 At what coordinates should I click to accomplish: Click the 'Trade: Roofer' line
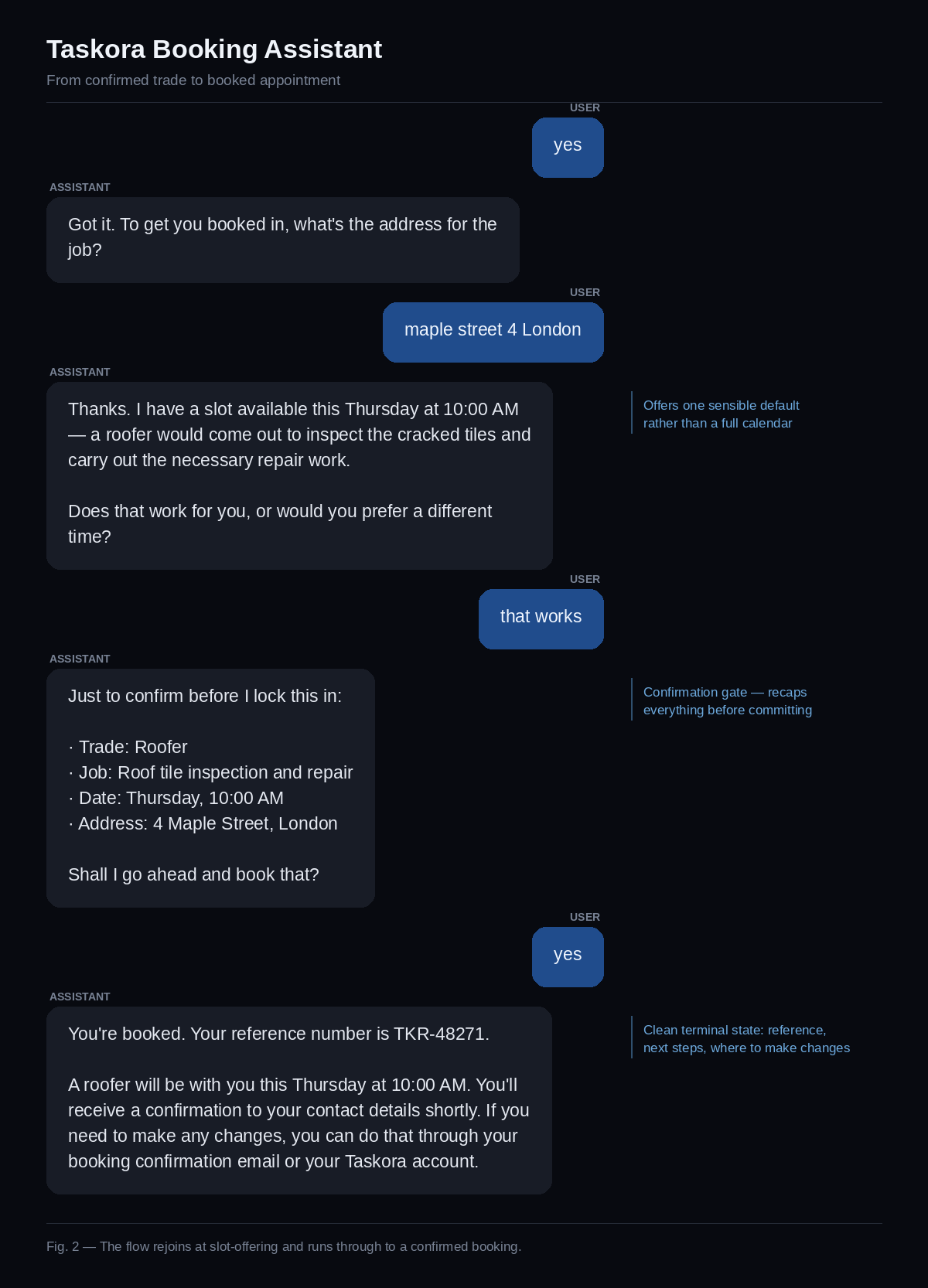point(128,747)
